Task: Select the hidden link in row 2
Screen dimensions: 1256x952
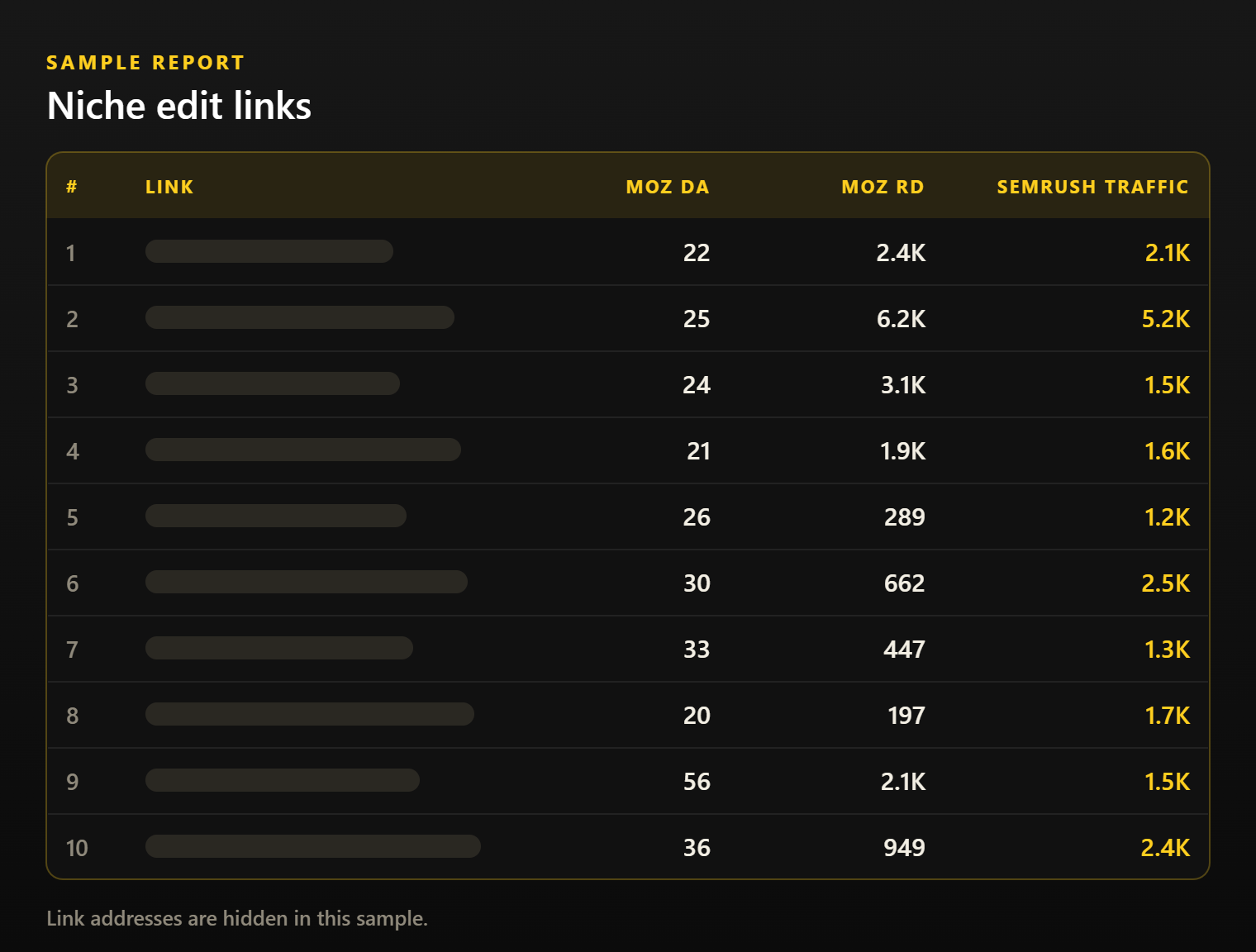Action: (300, 317)
